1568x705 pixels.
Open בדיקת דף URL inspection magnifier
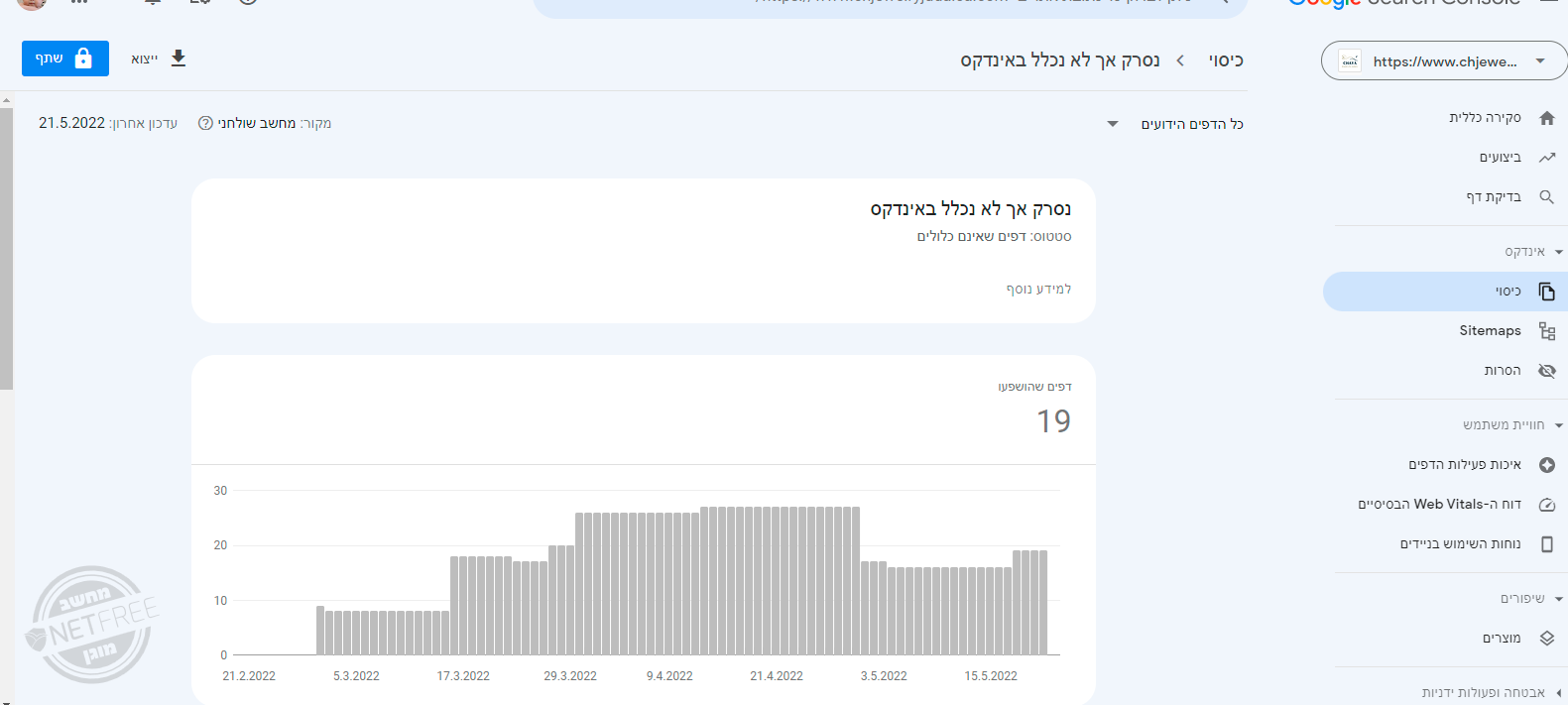point(1546,197)
